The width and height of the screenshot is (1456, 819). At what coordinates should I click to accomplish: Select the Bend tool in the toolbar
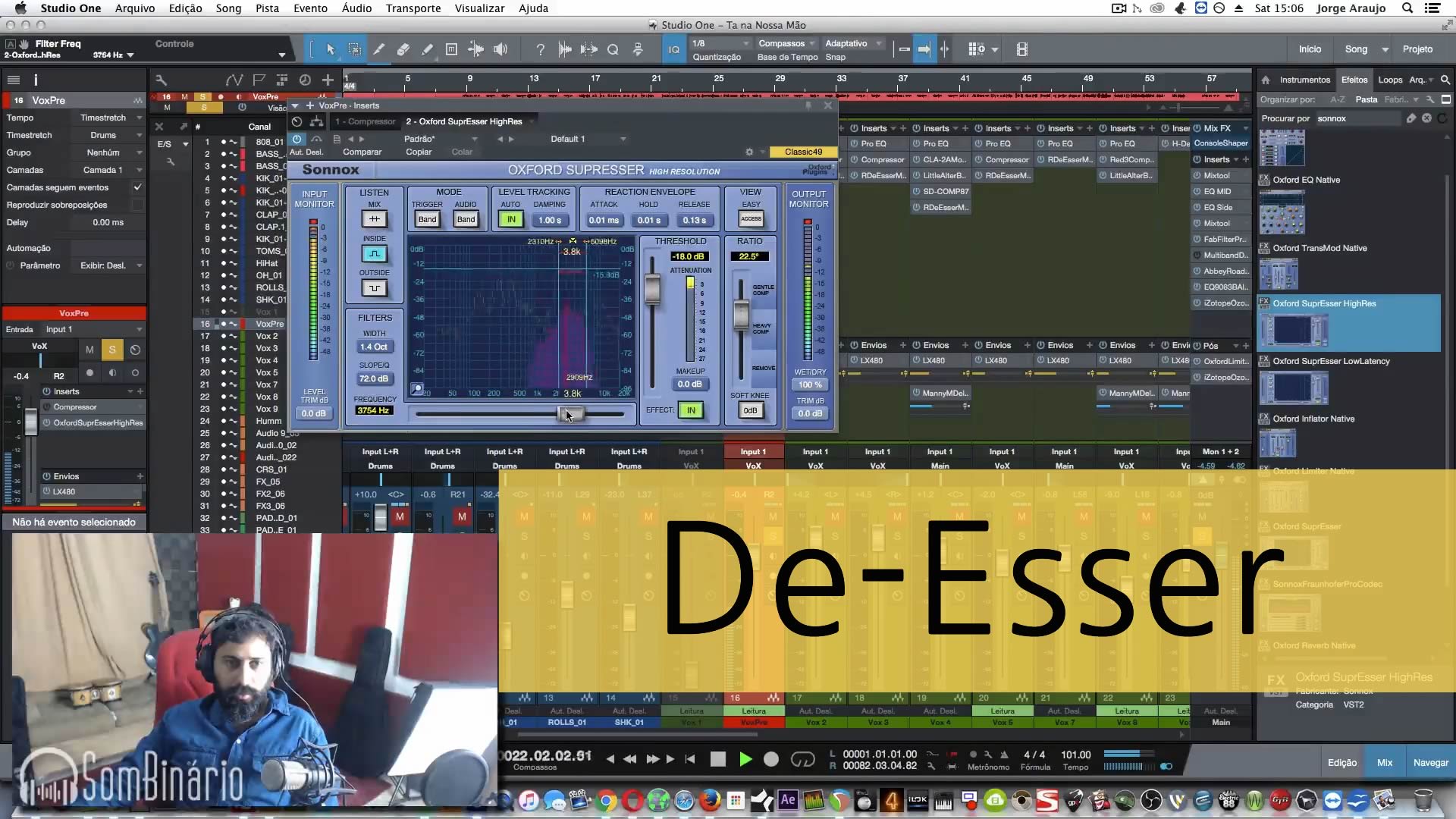click(x=475, y=49)
